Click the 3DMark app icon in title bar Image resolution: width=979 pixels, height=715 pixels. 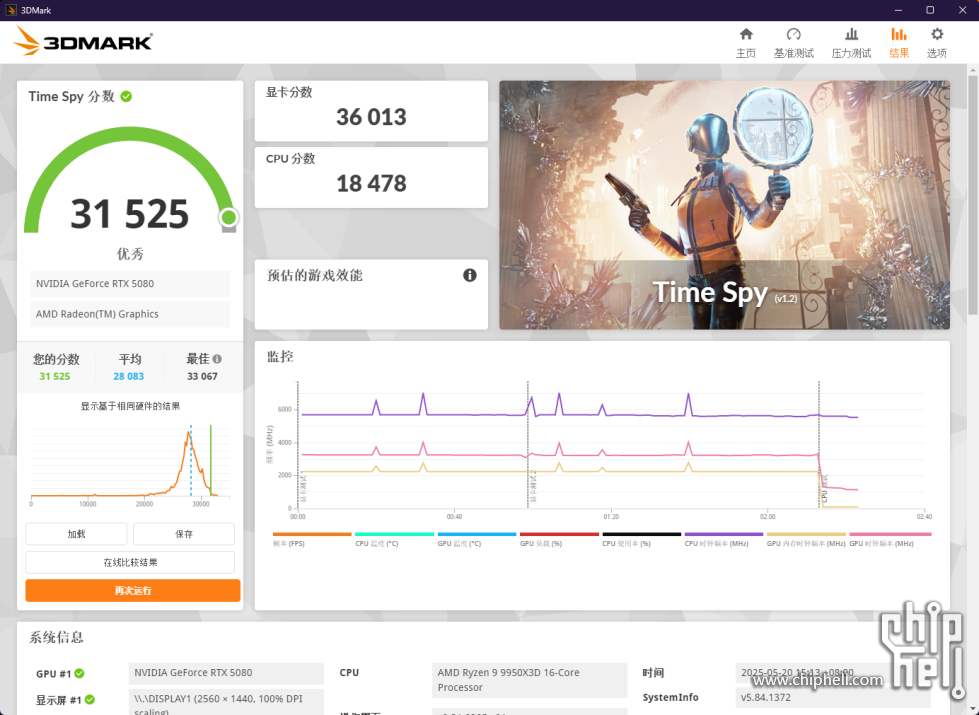pyautogui.click(x=11, y=10)
